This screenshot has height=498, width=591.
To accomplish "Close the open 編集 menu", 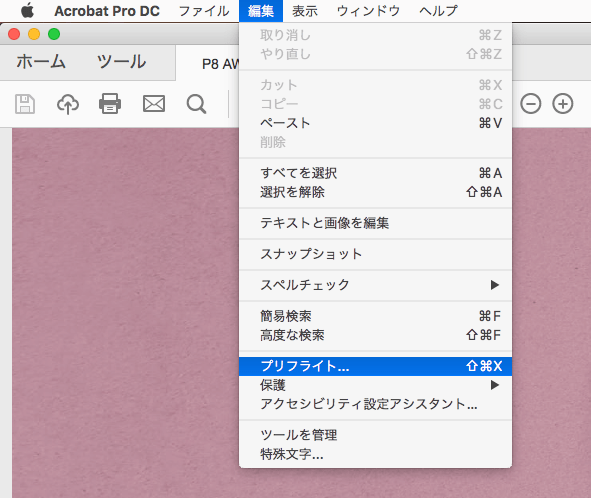I will point(261,11).
